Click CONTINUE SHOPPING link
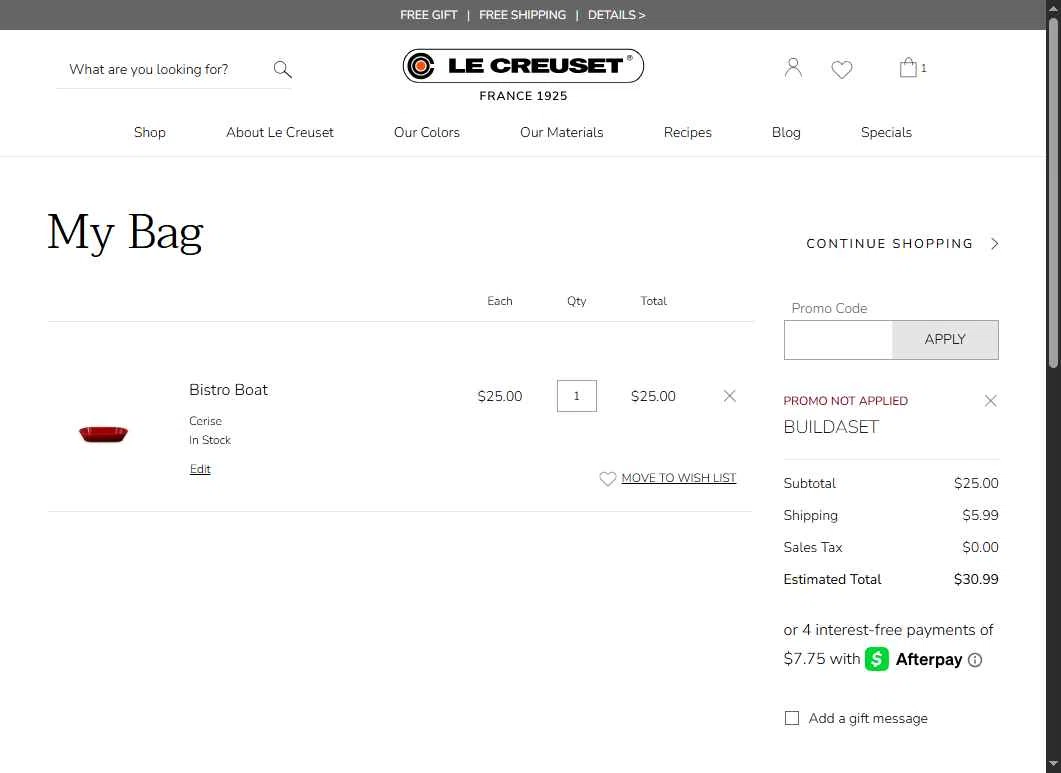This screenshot has height=773, width=1061. pos(889,244)
